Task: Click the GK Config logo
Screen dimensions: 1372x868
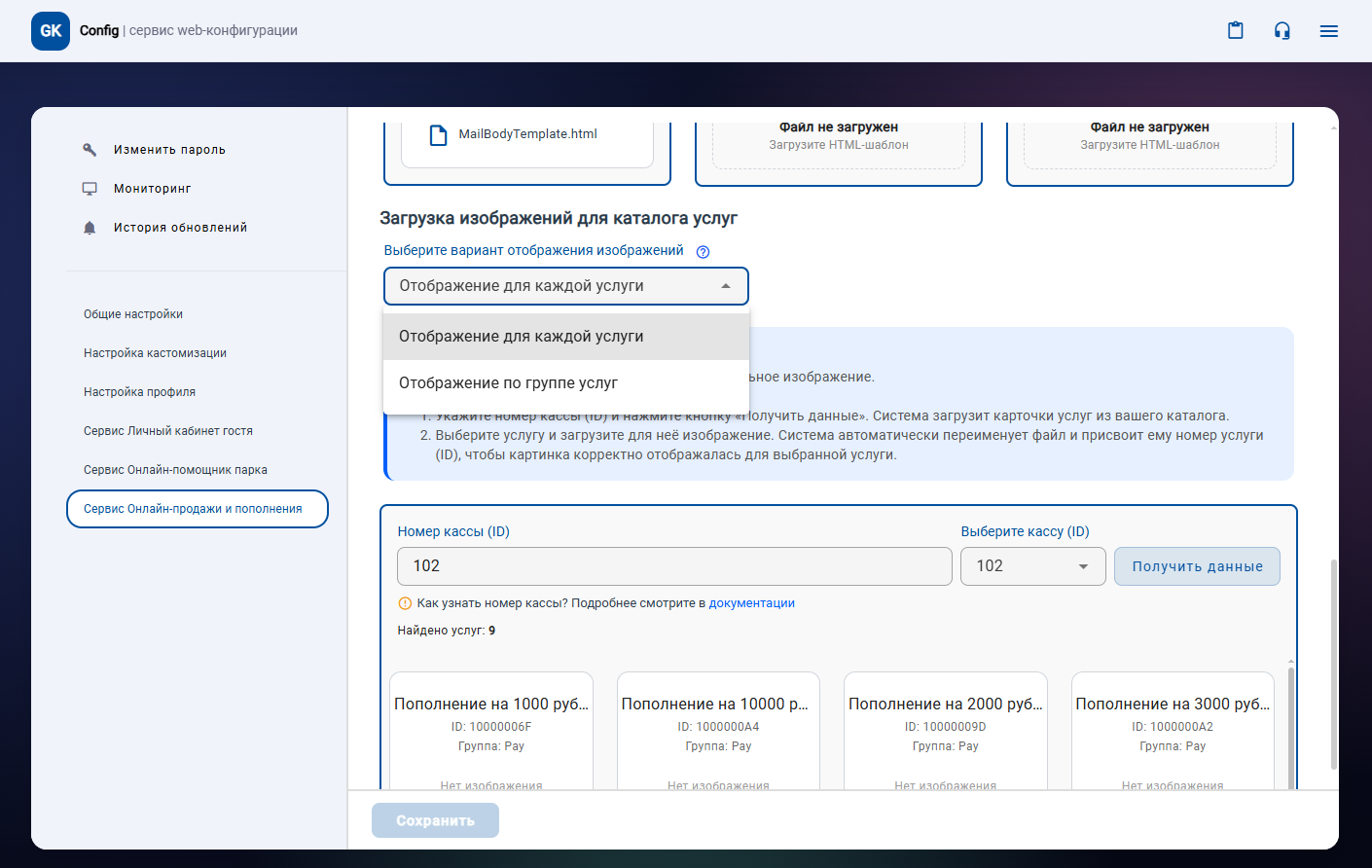Action: (x=51, y=31)
